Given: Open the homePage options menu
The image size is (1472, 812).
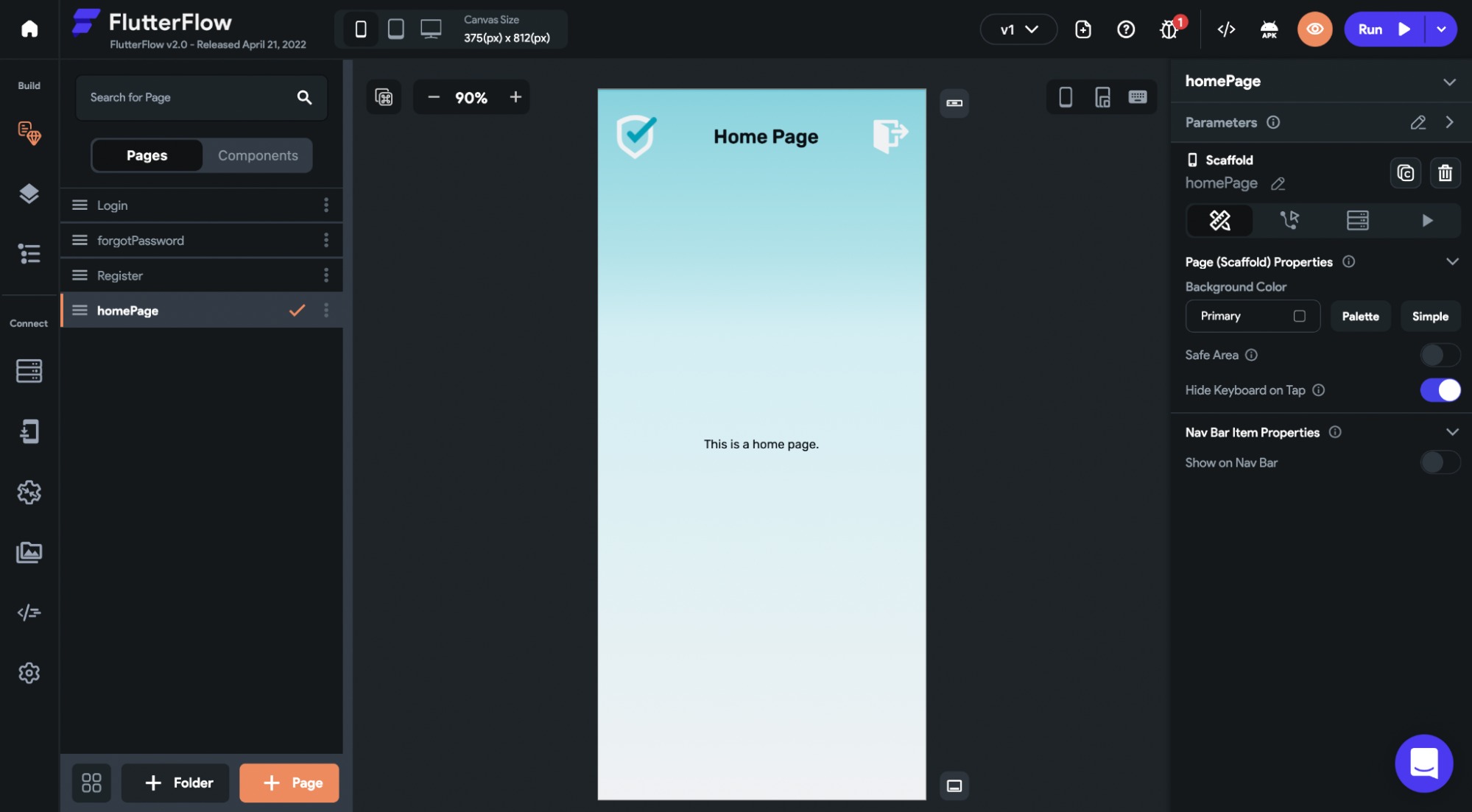Looking at the screenshot, I should pyautogui.click(x=326, y=311).
